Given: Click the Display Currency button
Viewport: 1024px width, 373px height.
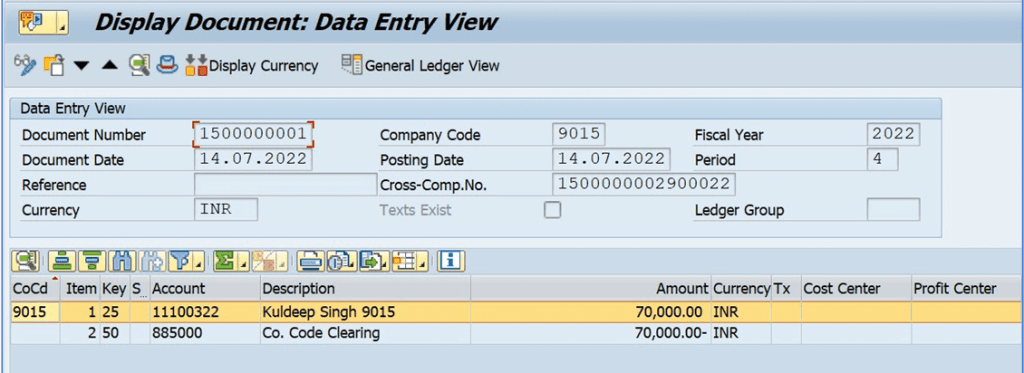Looking at the screenshot, I should 252,65.
